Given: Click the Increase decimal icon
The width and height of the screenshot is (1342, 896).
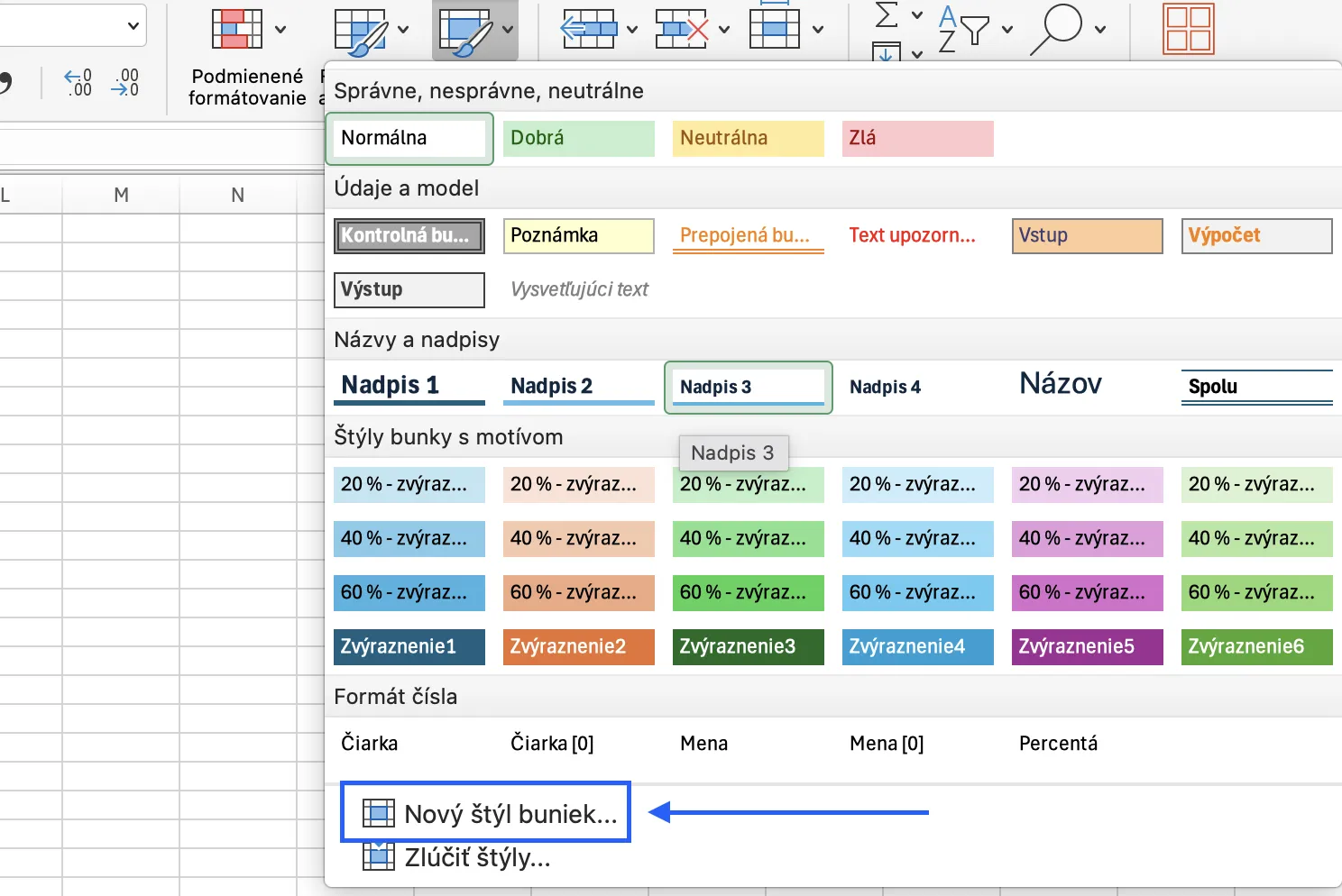Looking at the screenshot, I should (x=78, y=83).
